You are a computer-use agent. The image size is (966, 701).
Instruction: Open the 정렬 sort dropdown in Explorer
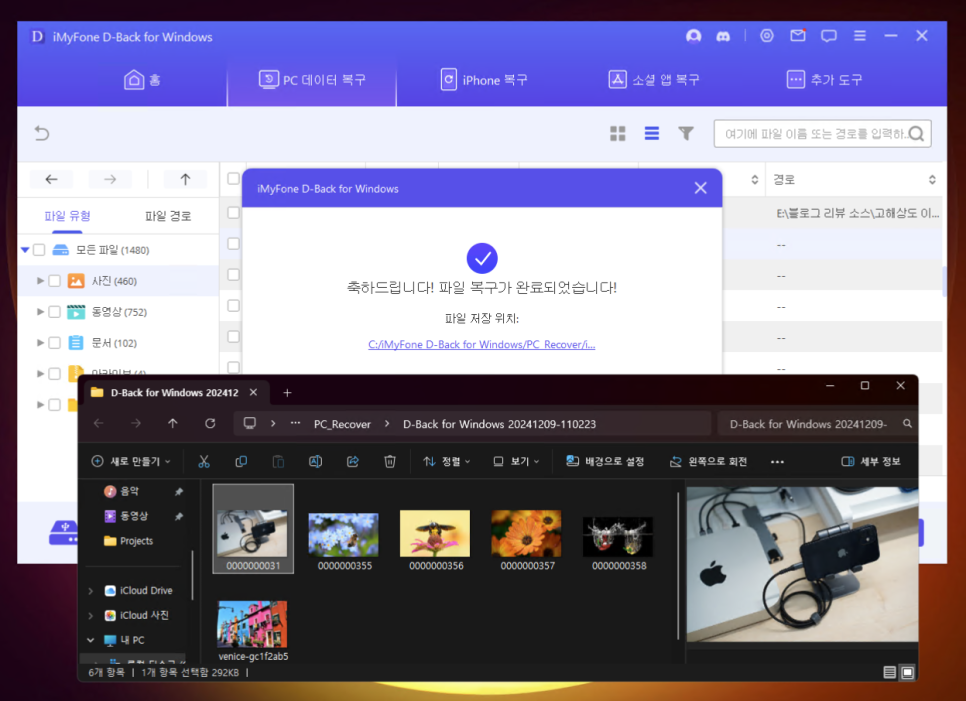click(447, 461)
